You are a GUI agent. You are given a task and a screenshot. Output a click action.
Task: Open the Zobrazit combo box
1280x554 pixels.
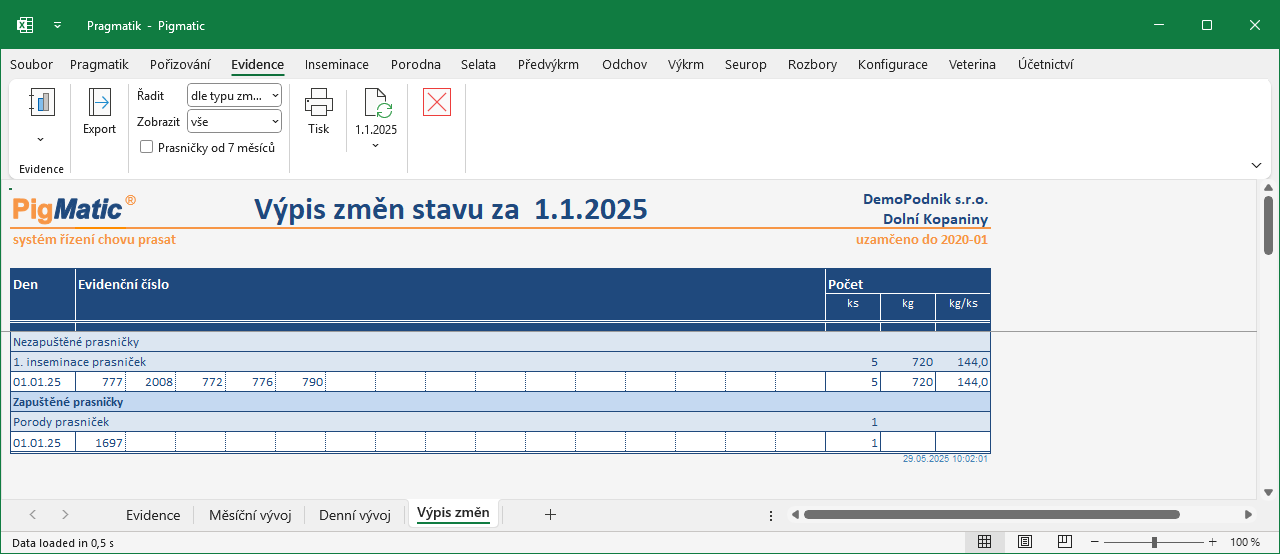point(234,121)
